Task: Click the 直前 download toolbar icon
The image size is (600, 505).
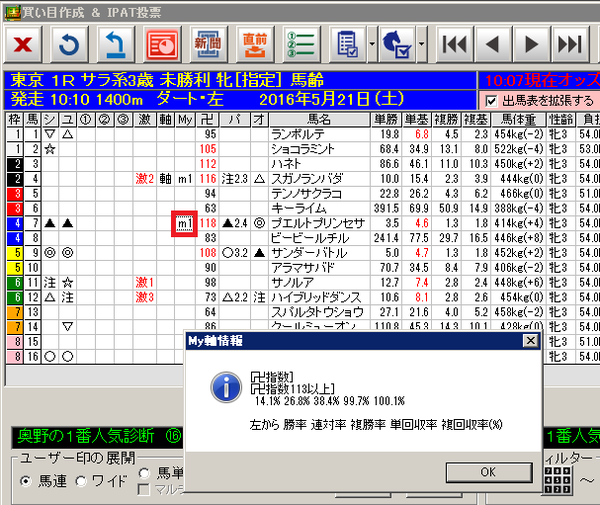Action: (254, 44)
